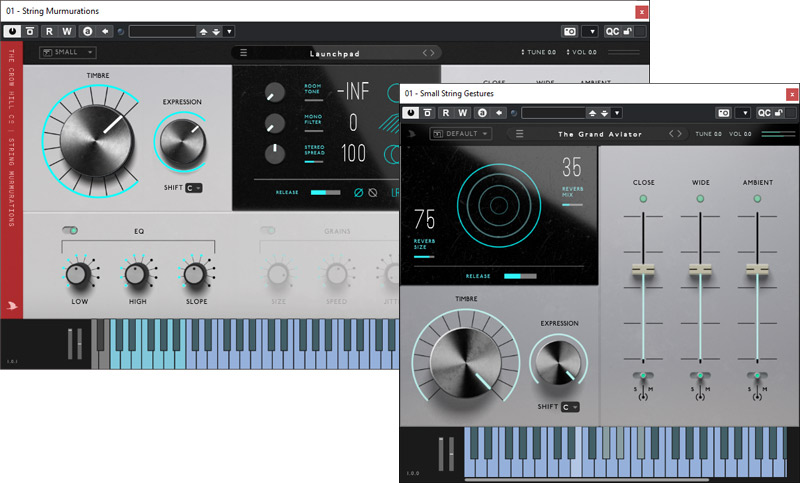This screenshot has height=483, width=800.
Task: Click the Wide mic fader handle
Action: click(700, 270)
